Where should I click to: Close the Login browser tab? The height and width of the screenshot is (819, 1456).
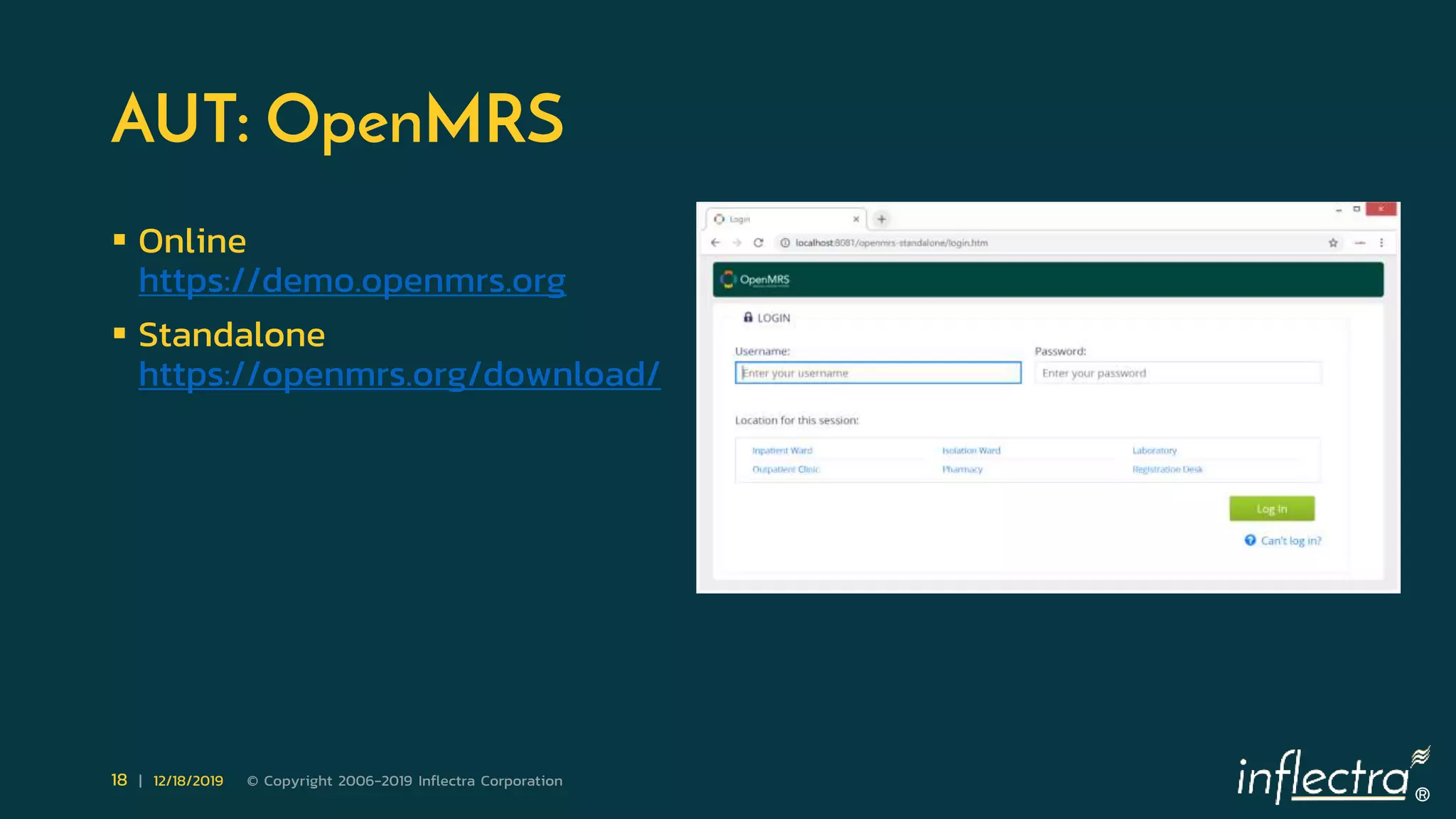coord(856,219)
